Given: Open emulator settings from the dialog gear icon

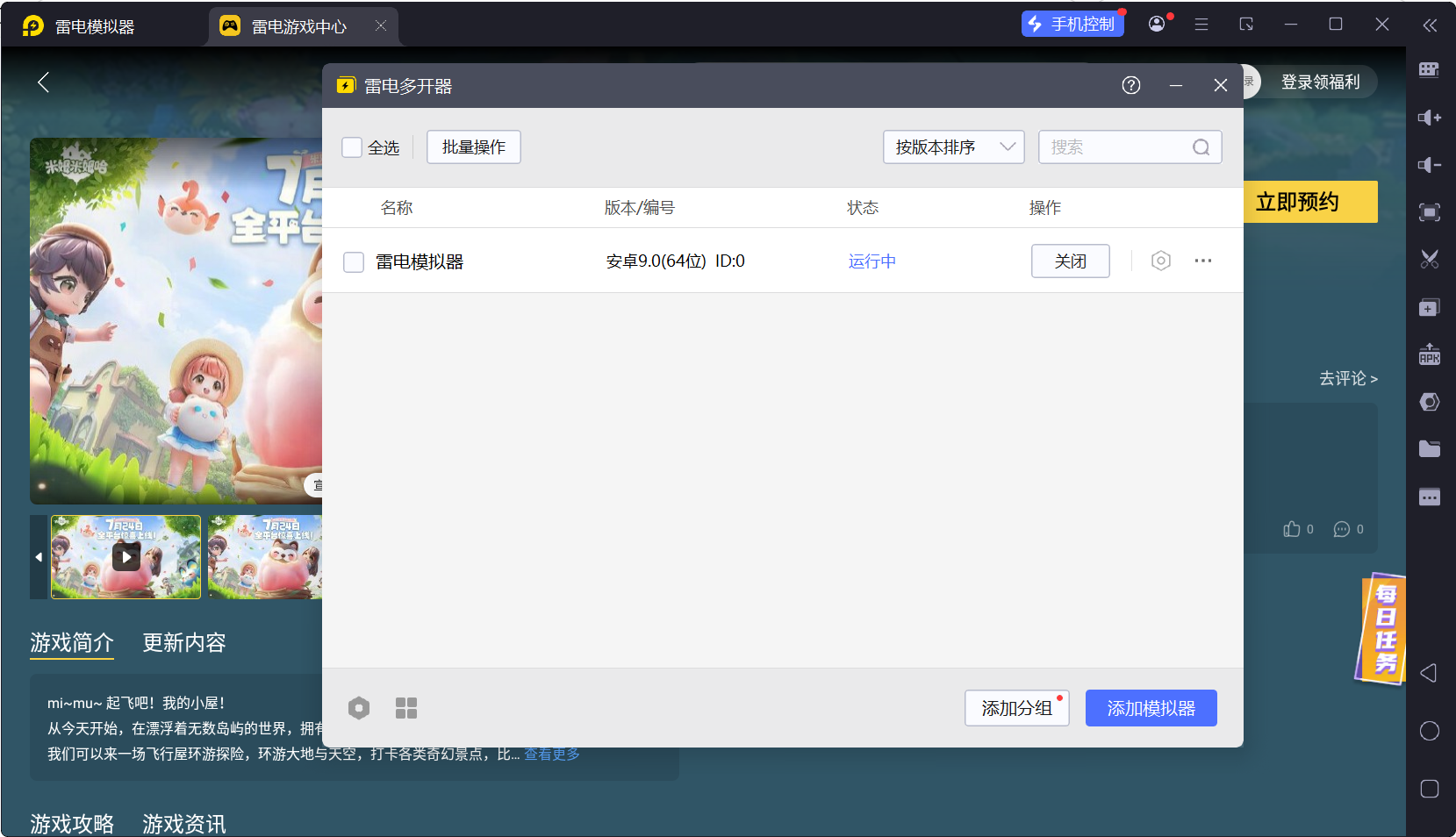Looking at the screenshot, I should (1160, 261).
